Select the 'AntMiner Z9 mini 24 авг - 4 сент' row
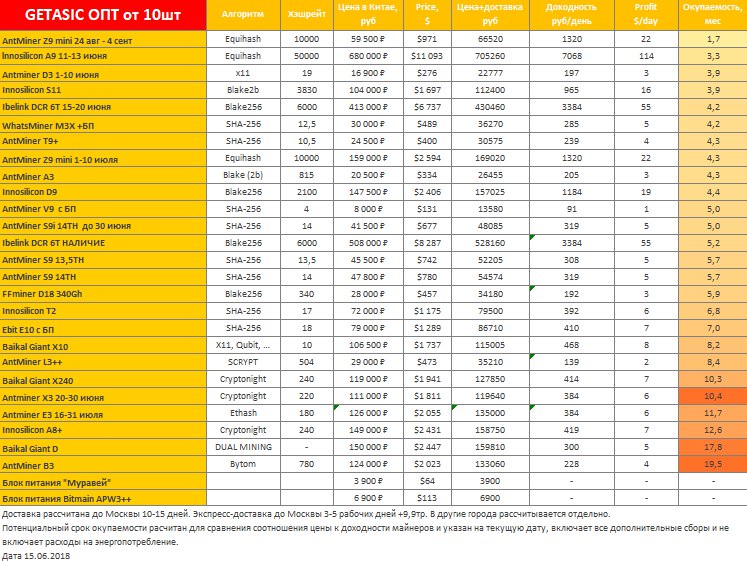747x562 pixels. pos(374,39)
